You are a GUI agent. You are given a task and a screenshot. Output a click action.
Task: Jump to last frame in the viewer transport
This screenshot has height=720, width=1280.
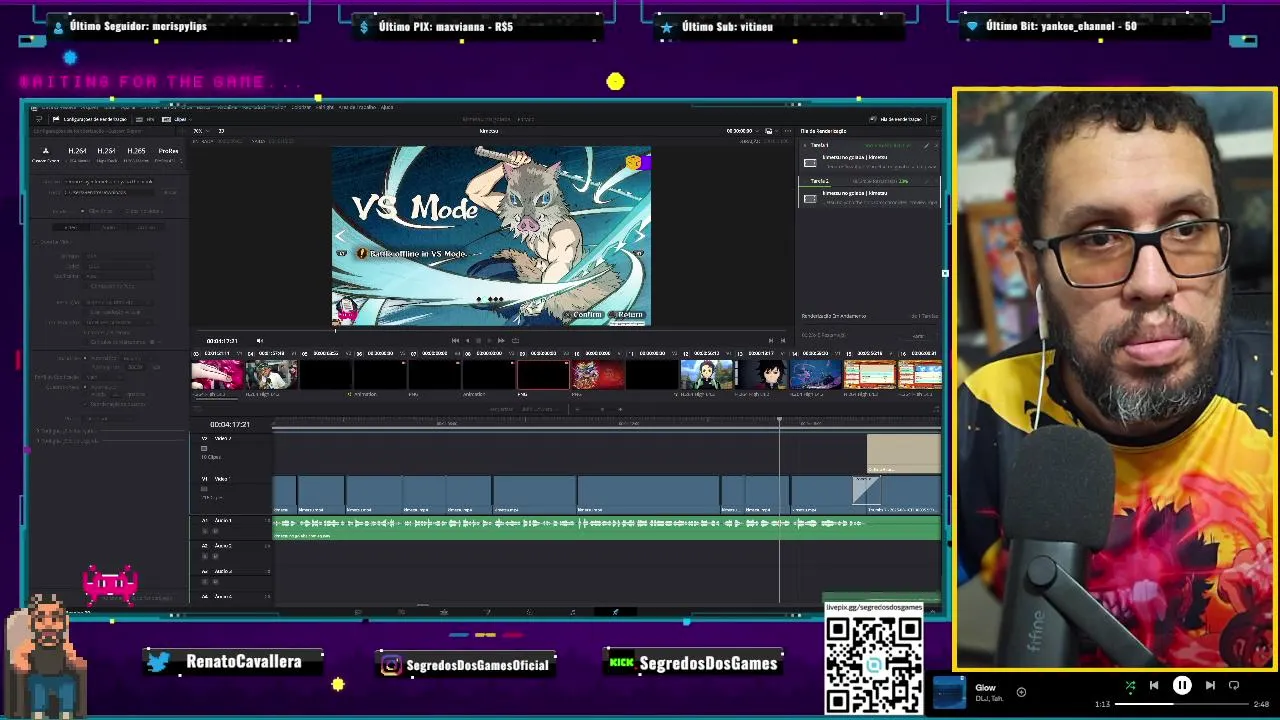pos(501,340)
